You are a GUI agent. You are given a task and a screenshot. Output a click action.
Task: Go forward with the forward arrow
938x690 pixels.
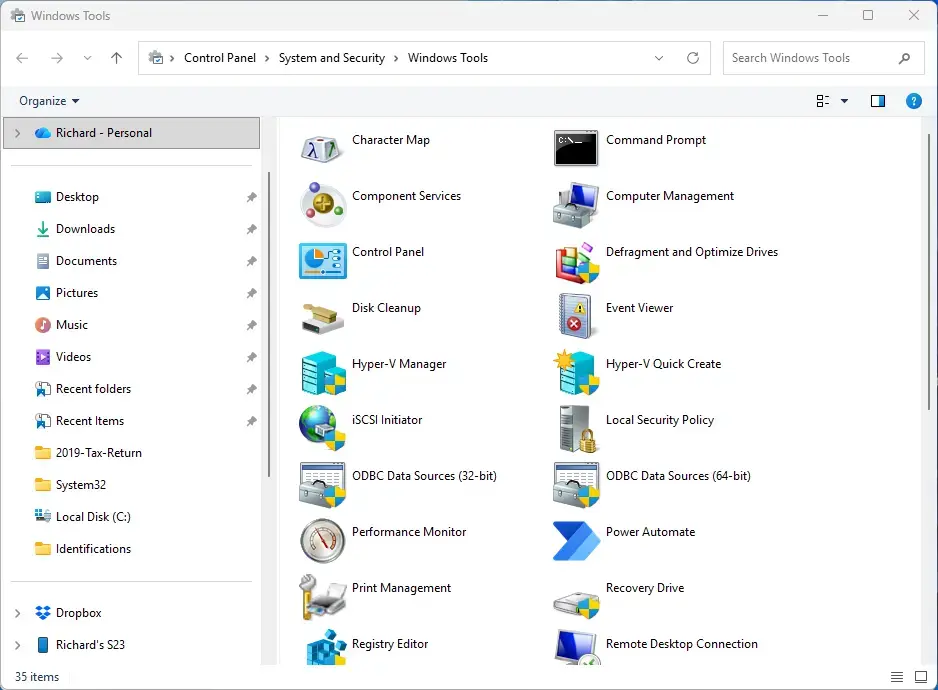coord(57,58)
